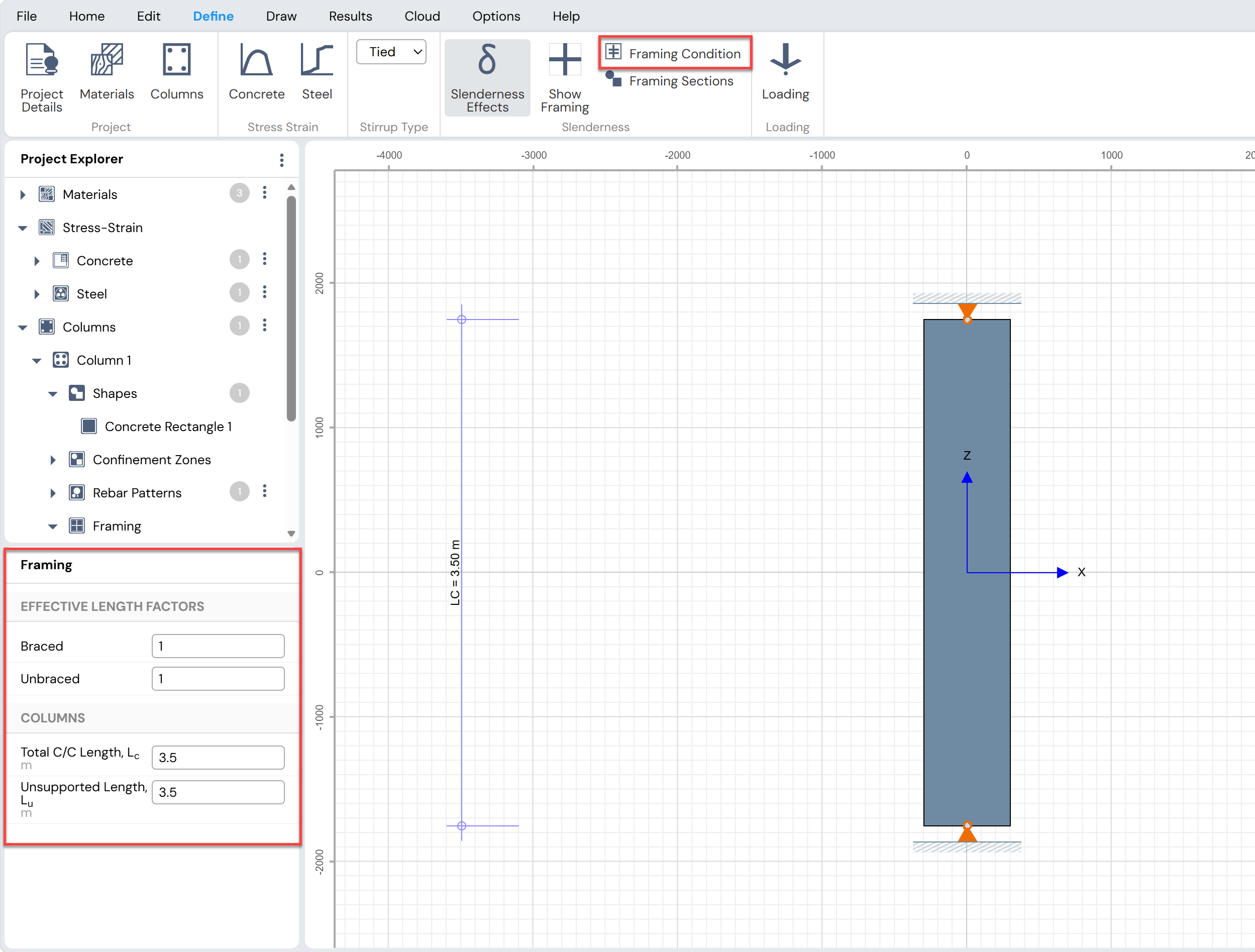Select the column top pin support
Screen dimensions: 1255x952
[967, 313]
